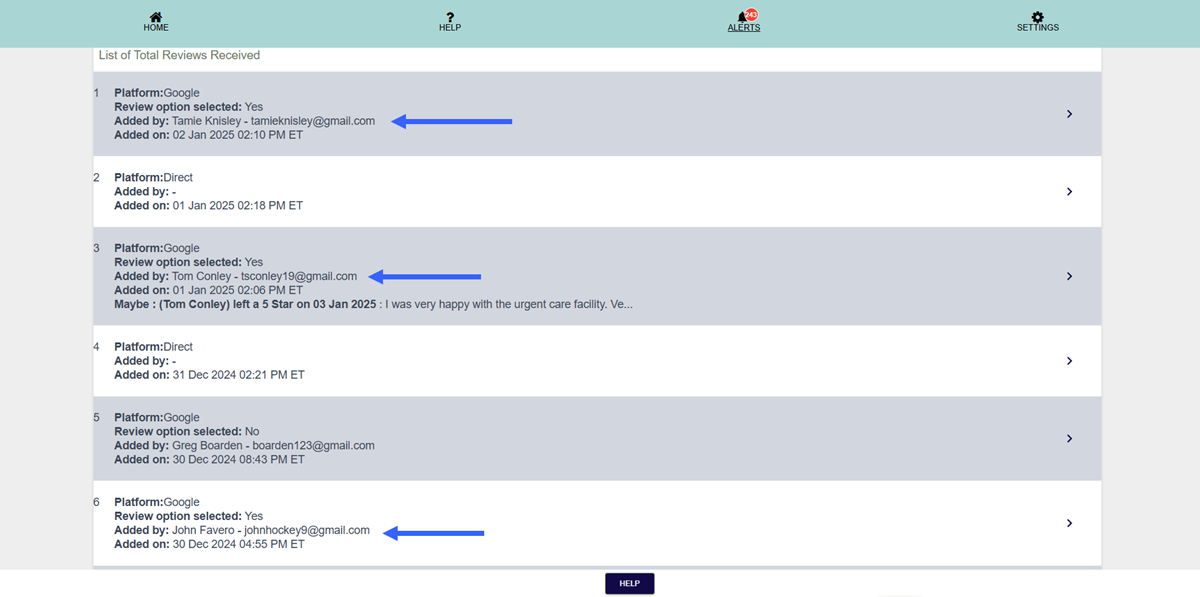Expand Tom Conley's 5 Star review

click(1069, 276)
